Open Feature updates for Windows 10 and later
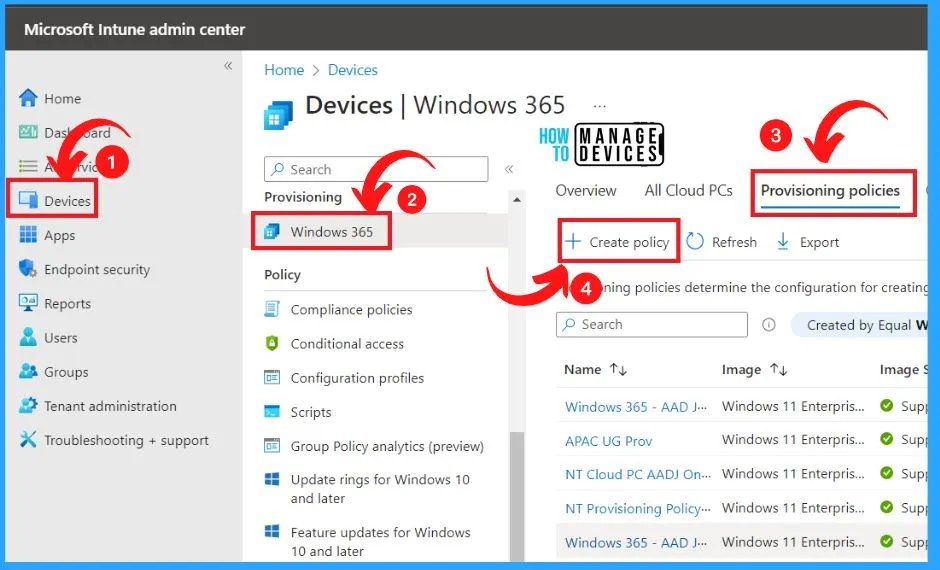The height and width of the screenshot is (570, 940). point(380,541)
